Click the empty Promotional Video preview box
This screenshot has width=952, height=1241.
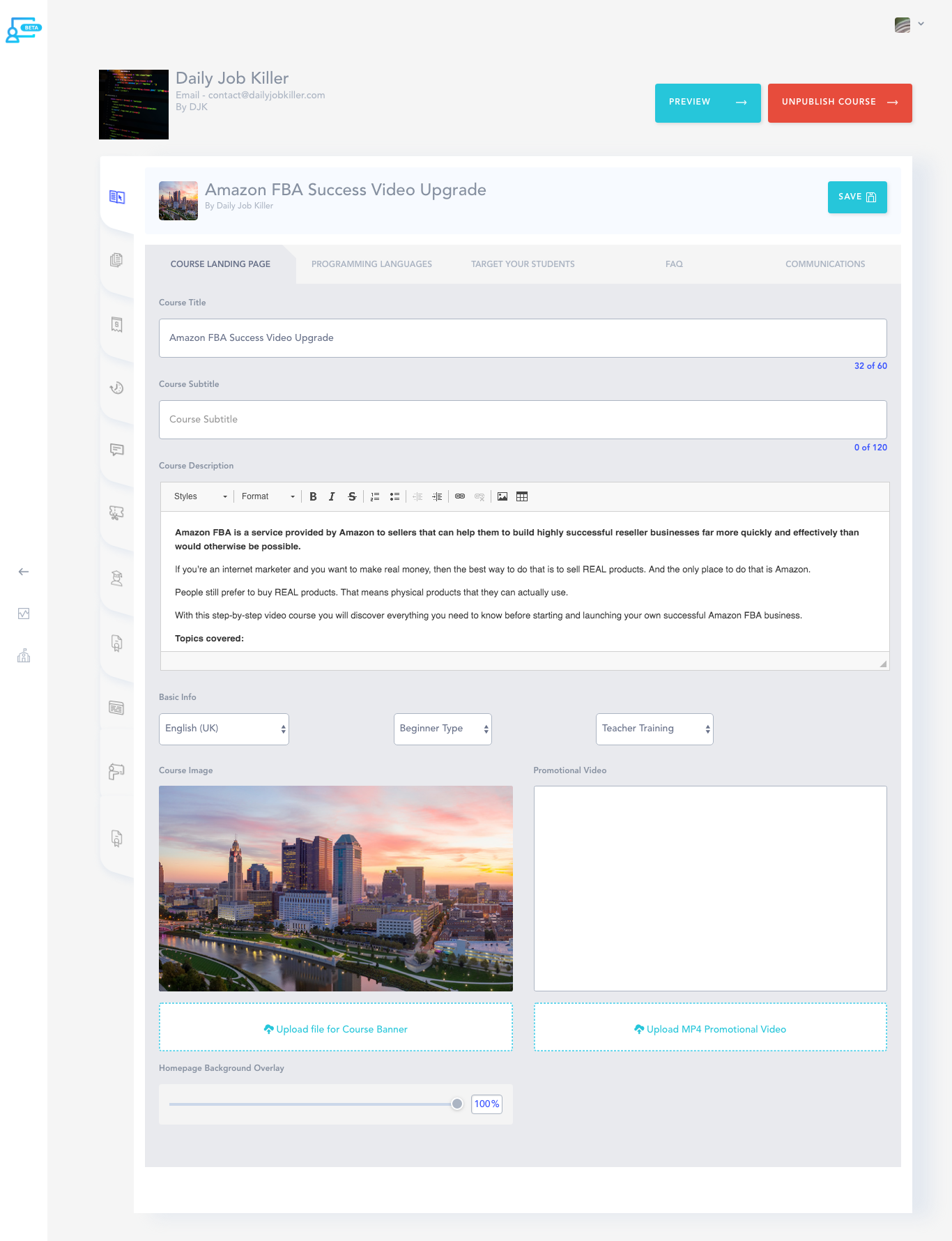[710, 889]
